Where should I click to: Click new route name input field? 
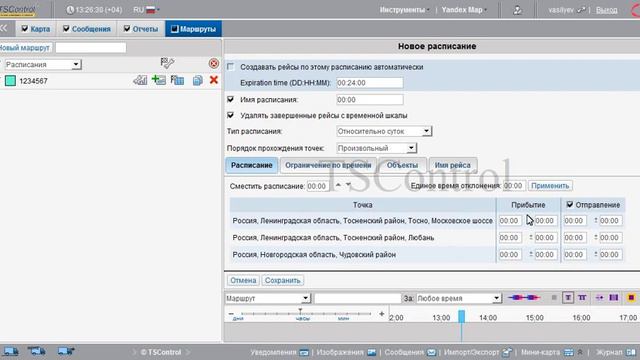91,48
